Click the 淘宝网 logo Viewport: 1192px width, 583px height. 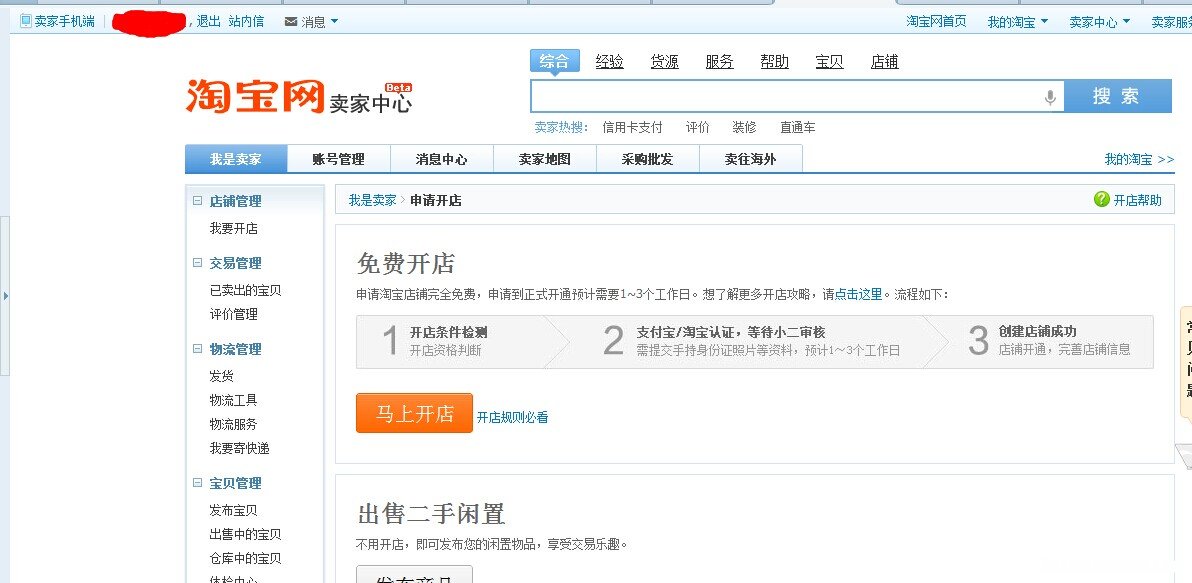[x=255, y=97]
